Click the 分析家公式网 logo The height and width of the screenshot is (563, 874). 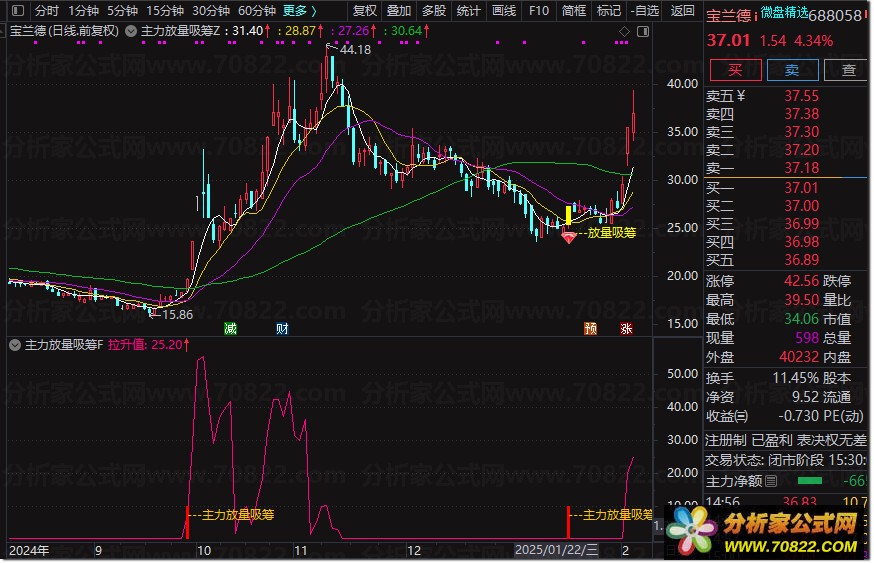(x=765, y=530)
